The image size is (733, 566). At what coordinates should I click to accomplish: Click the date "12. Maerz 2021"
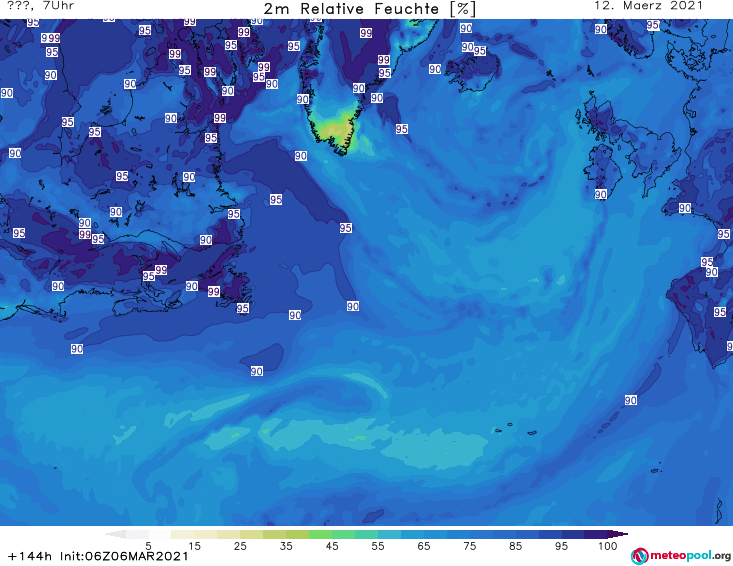pos(648,6)
